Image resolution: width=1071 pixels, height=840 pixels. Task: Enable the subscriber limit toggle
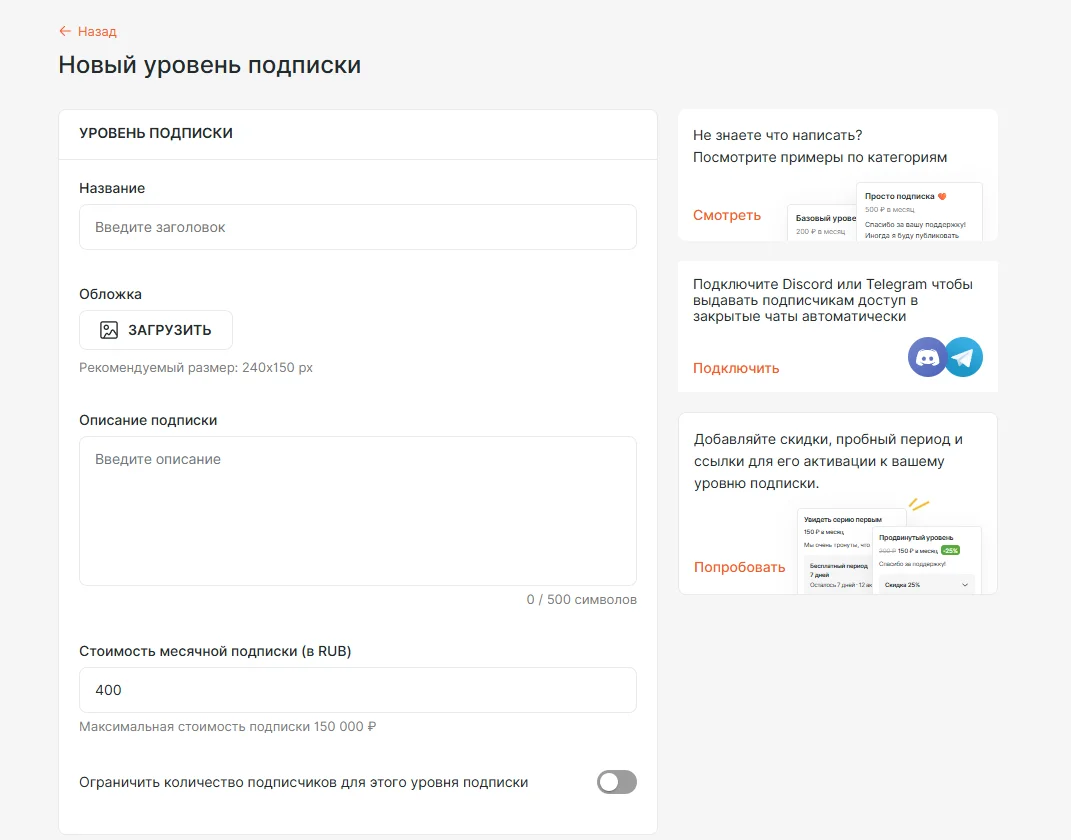point(616,782)
